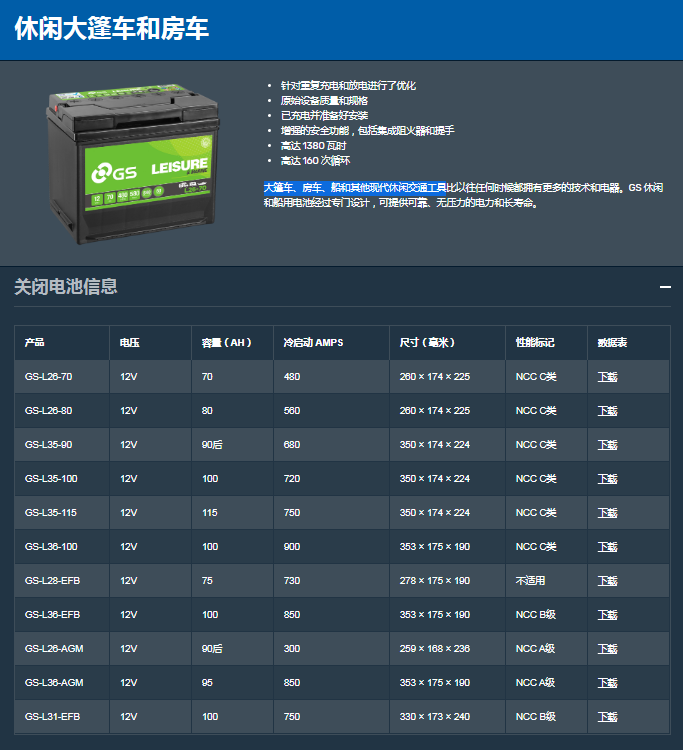Click cold cranking value 480
Image resolution: width=683 pixels, height=750 pixels.
click(292, 377)
